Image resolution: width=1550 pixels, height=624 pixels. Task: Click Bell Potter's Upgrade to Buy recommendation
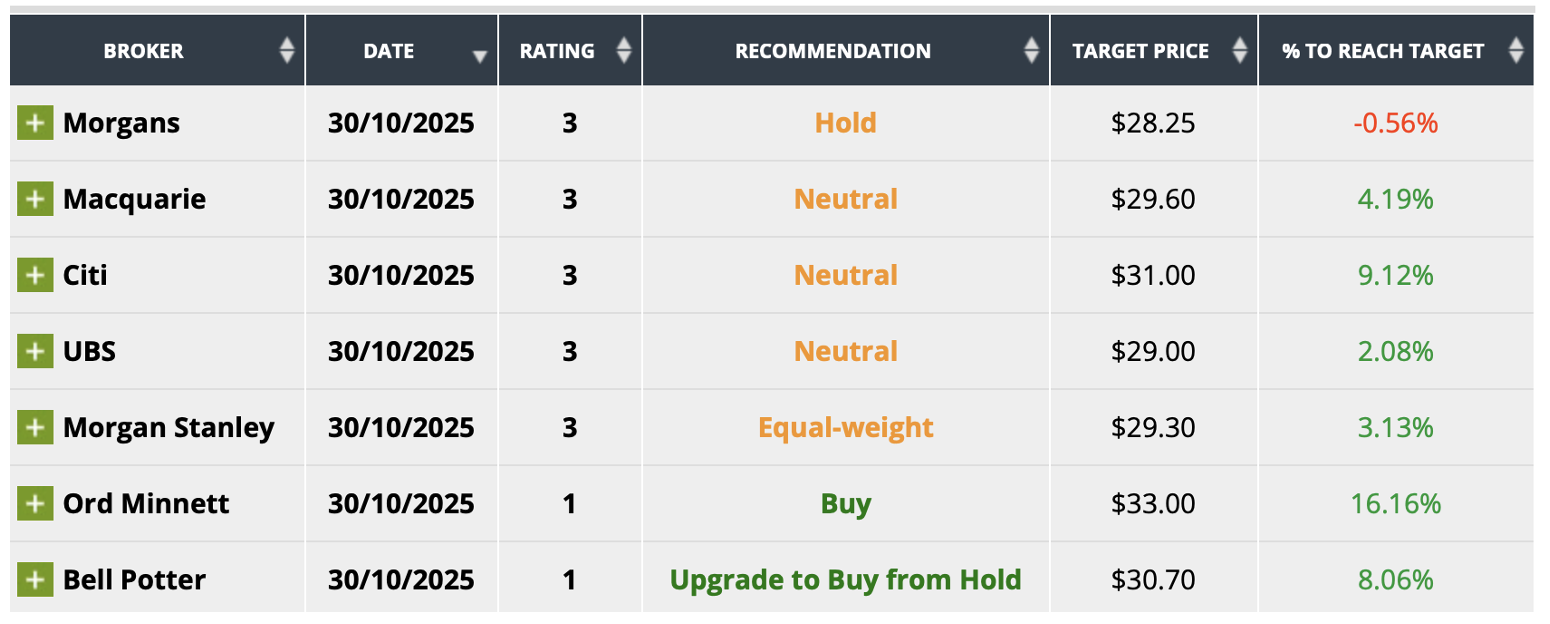(846, 579)
